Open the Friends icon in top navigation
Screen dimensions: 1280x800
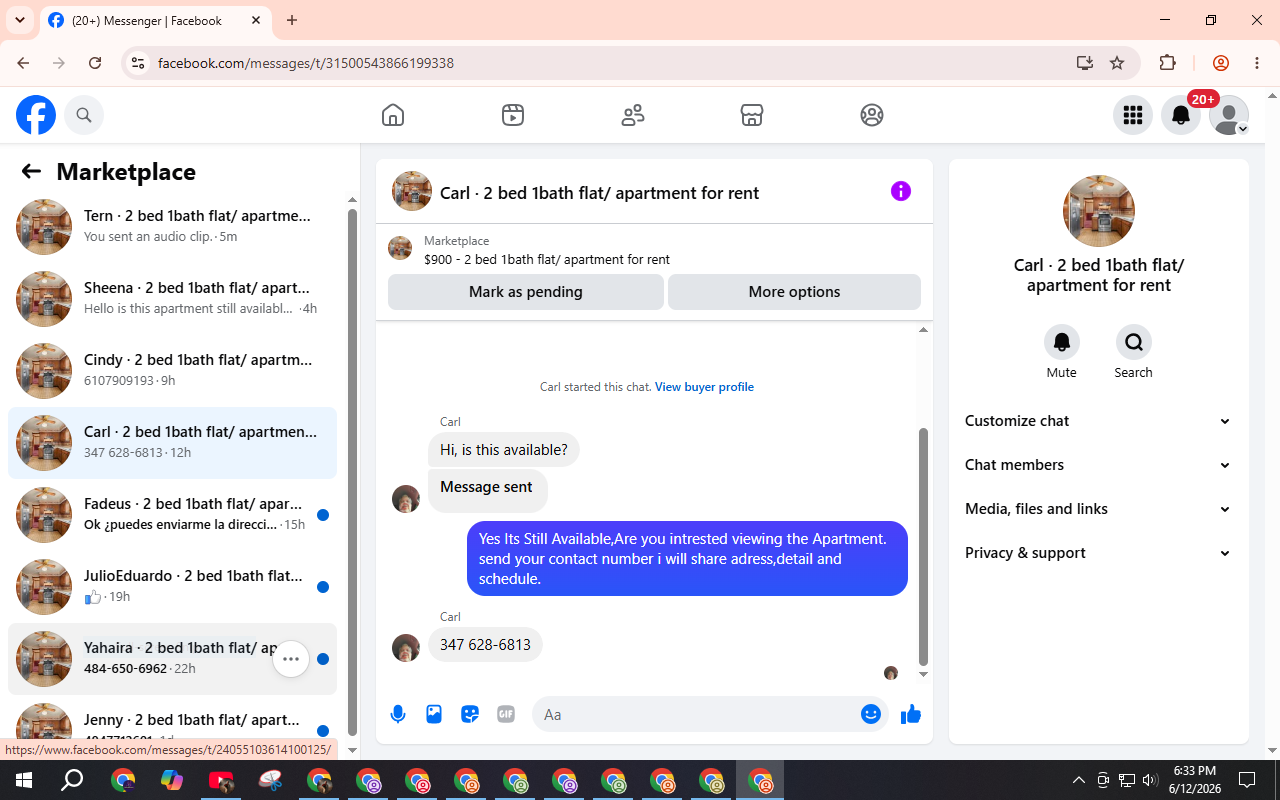pyautogui.click(x=633, y=115)
